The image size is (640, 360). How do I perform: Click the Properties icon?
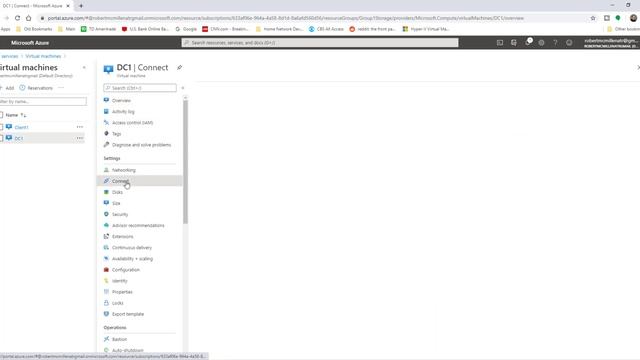click(x=106, y=292)
